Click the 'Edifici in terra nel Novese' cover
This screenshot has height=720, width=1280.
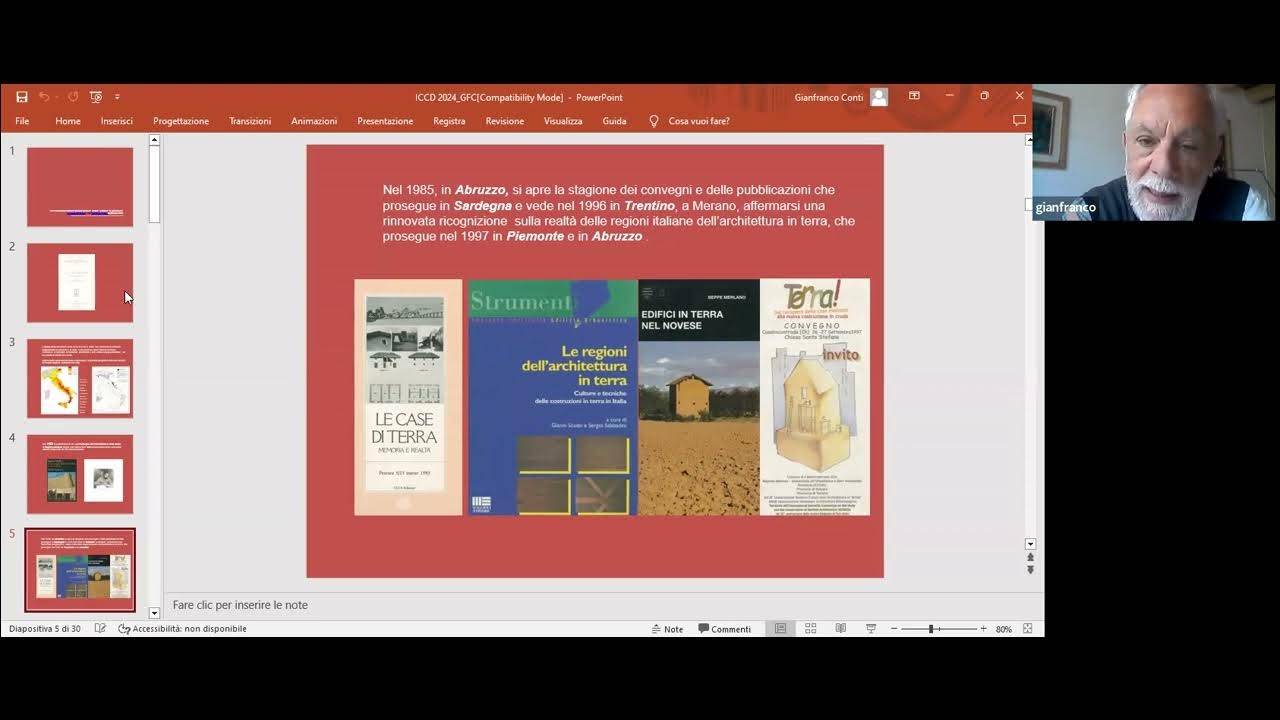coord(699,397)
